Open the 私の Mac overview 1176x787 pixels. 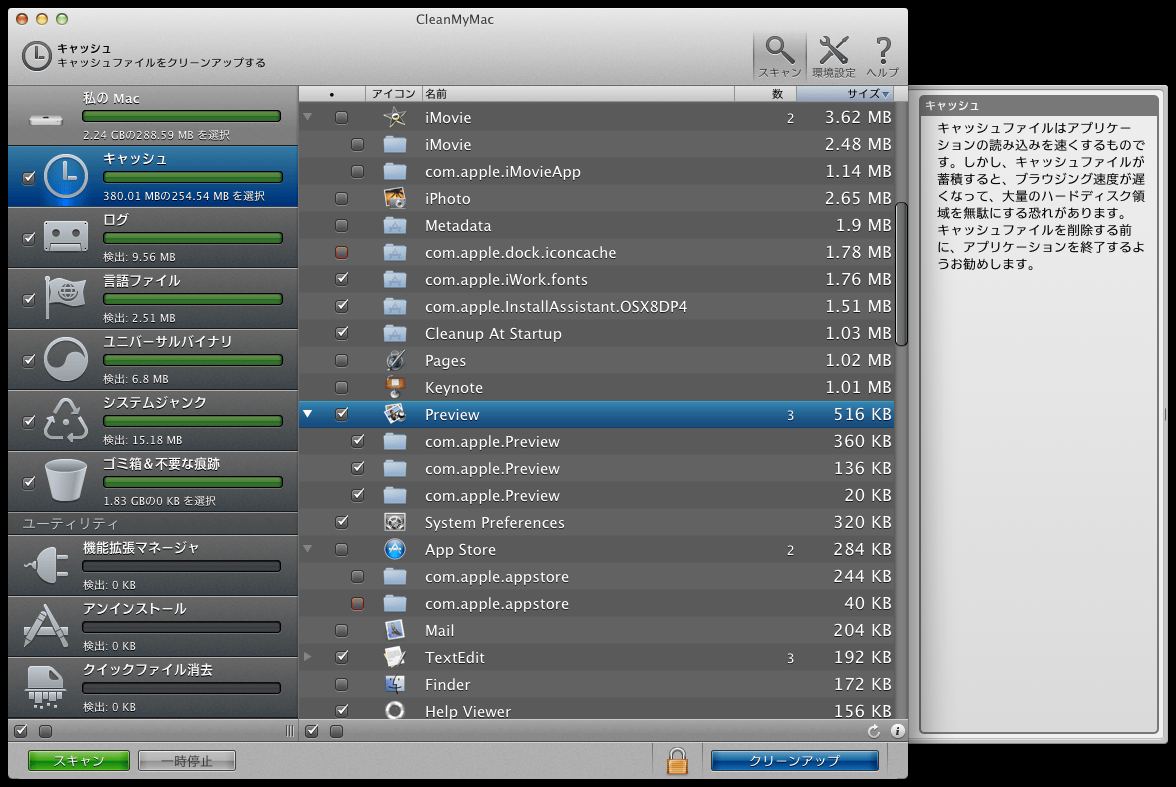(153, 116)
